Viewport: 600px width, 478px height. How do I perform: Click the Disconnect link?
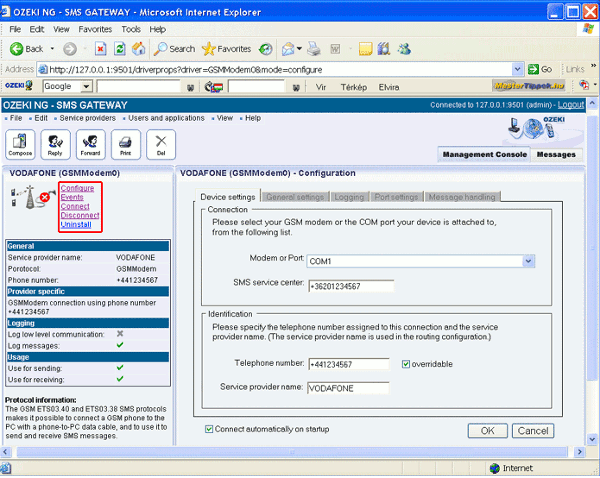coord(80,215)
